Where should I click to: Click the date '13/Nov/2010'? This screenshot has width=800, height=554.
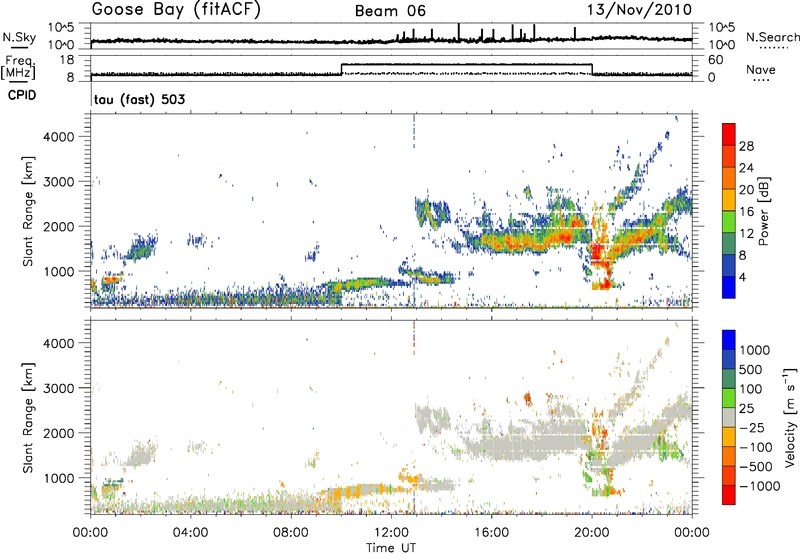click(x=640, y=10)
